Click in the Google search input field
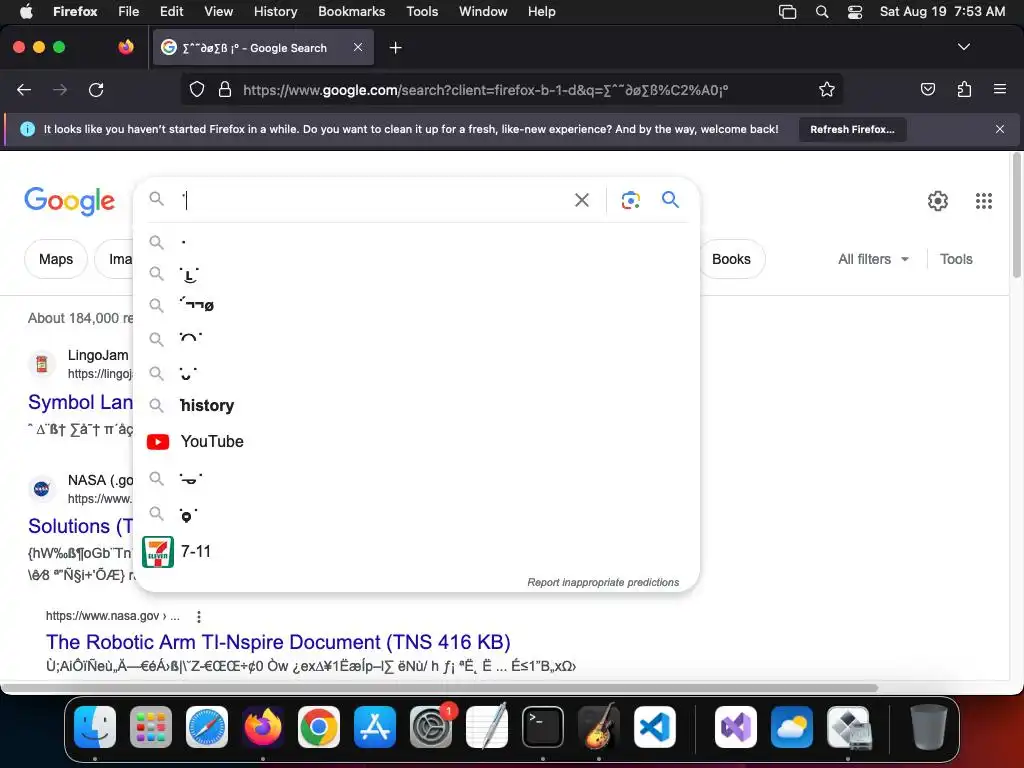 click(x=372, y=200)
